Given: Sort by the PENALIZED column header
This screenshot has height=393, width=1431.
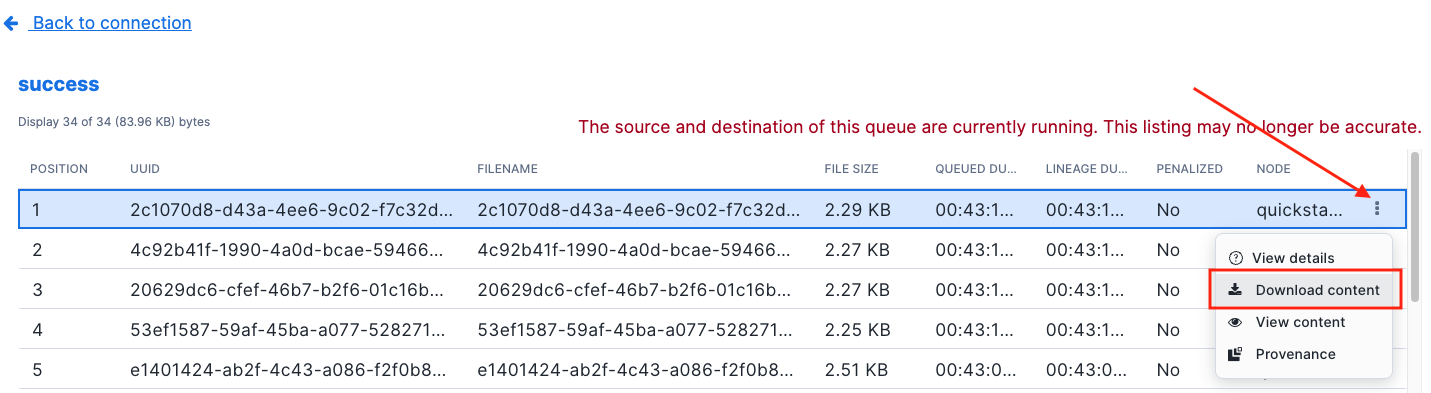Looking at the screenshot, I should 1189,169.
